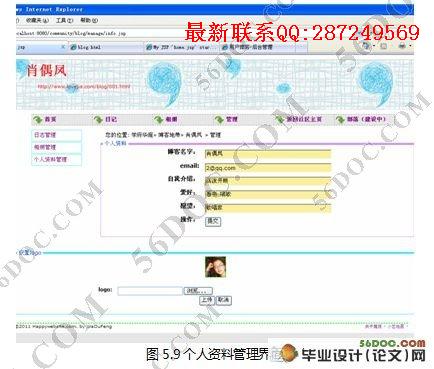The image size is (434, 369).
Task: Open 日记 in the navigation bar
Action: tap(111, 119)
